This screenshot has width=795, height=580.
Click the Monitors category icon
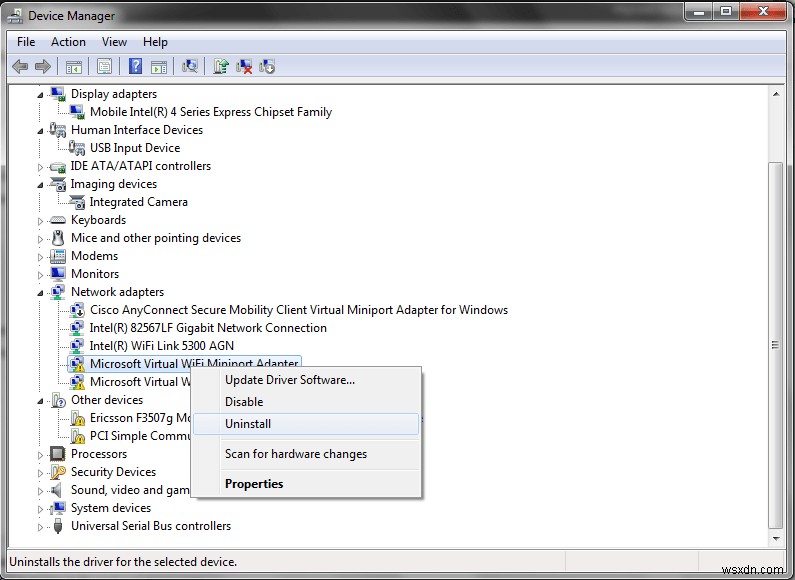tap(58, 274)
